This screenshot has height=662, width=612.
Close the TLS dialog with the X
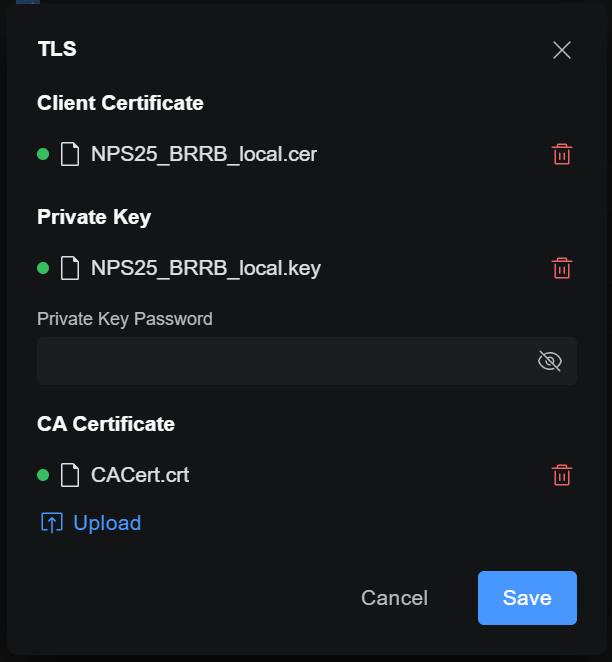pyautogui.click(x=562, y=50)
